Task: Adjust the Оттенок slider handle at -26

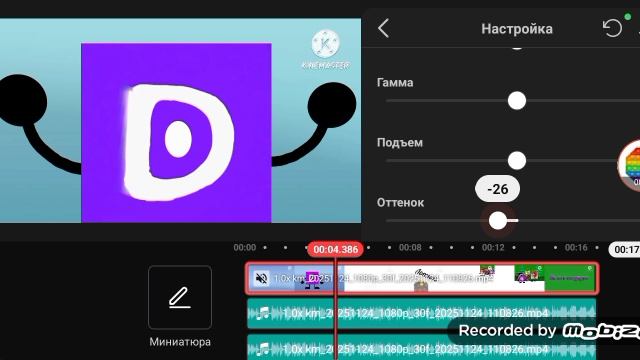Action: (x=498, y=221)
